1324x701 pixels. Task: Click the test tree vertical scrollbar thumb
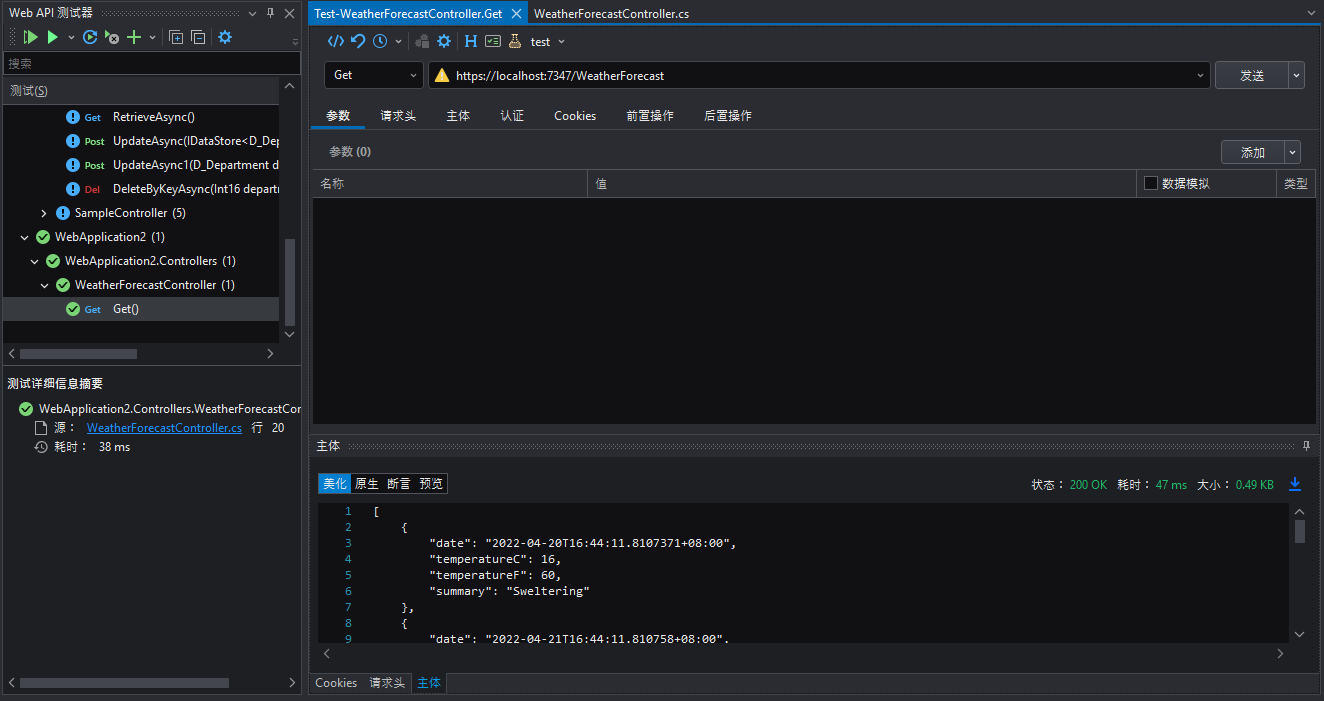click(290, 281)
